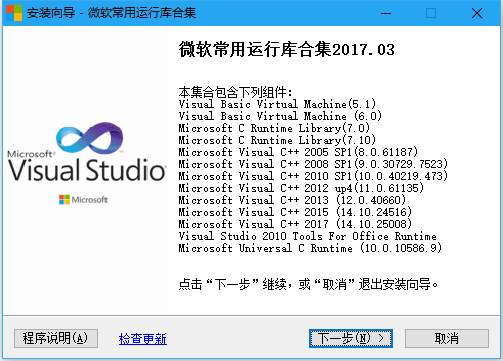Click Microsoft Universal C Runtime (10.0.10586.9)
The width and height of the screenshot is (503, 361).
[310, 248]
